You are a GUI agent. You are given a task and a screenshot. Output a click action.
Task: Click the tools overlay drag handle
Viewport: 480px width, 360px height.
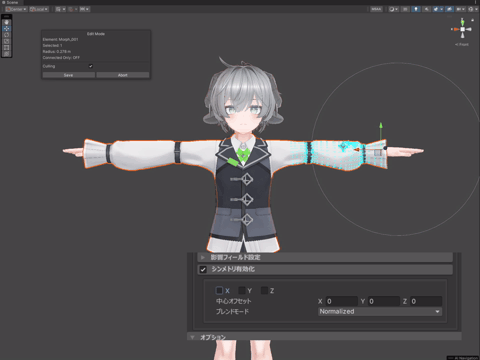pyautogui.click(x=7, y=16)
